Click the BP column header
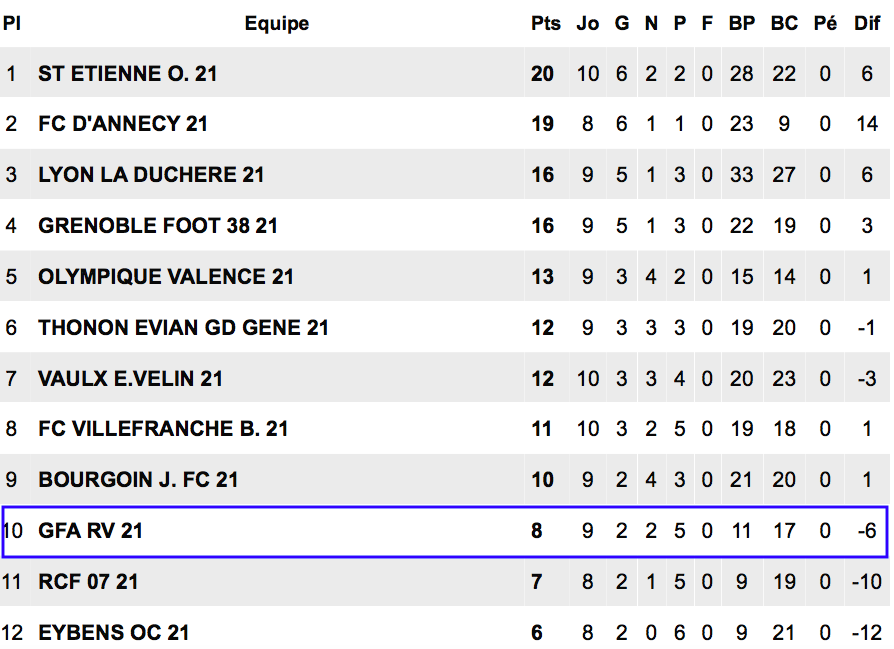 tap(742, 23)
